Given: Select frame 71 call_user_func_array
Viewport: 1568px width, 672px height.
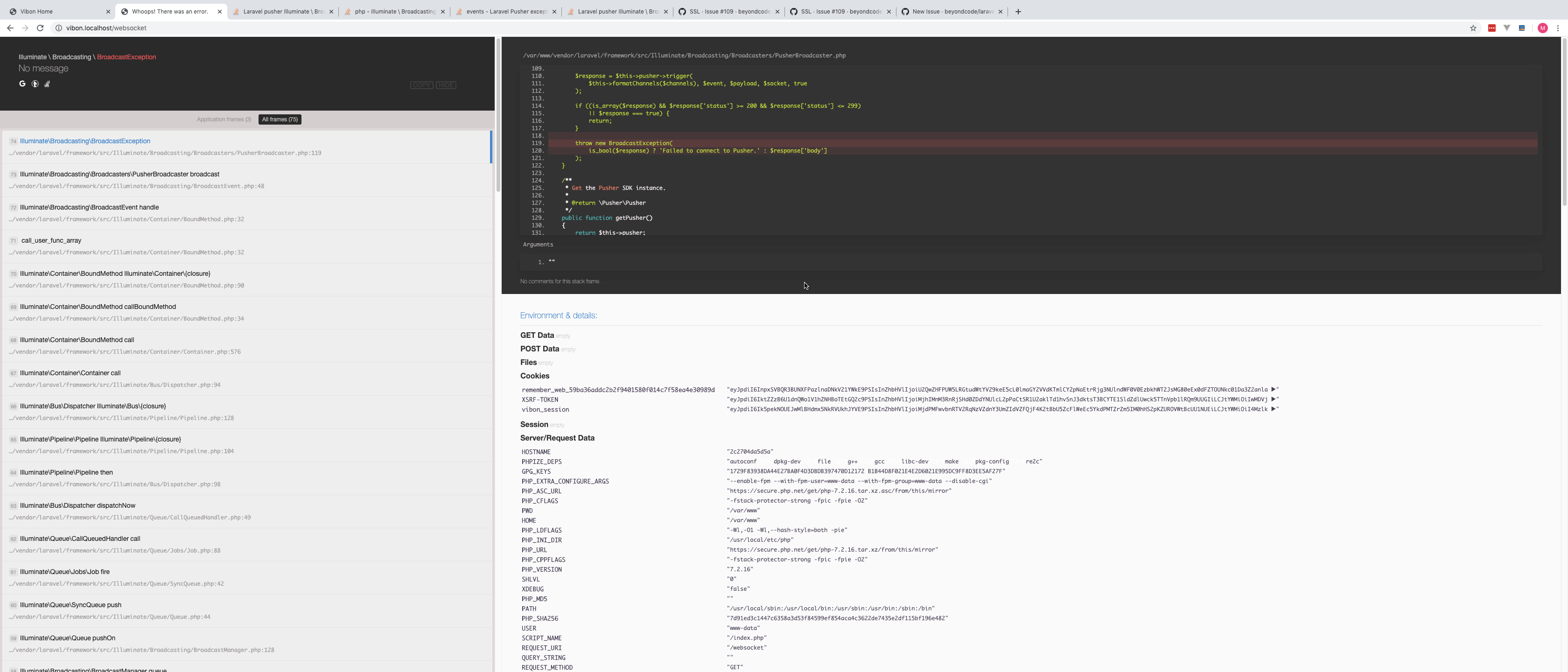Looking at the screenshot, I should click(x=246, y=246).
